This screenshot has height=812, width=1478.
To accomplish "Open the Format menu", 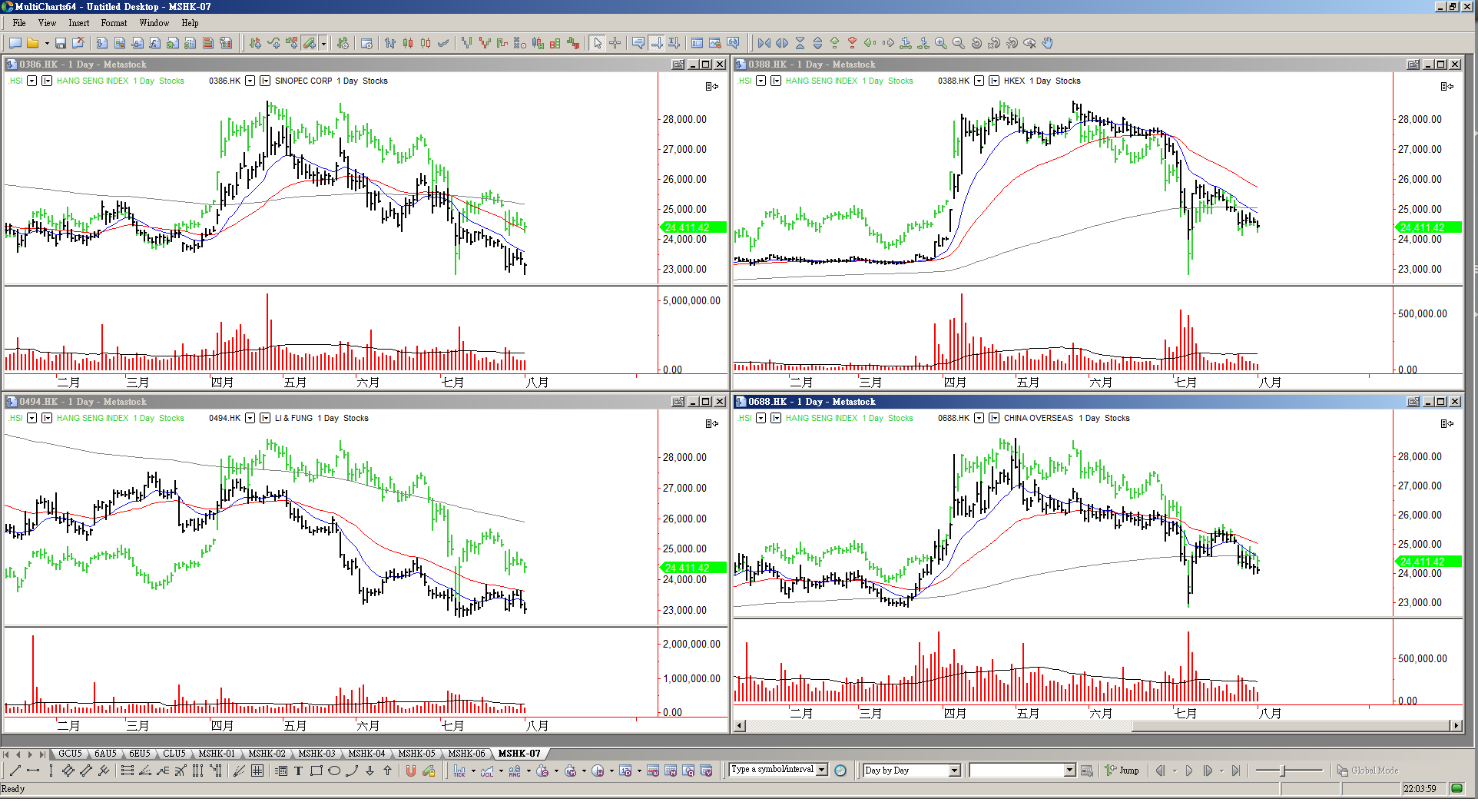I will coord(114,23).
